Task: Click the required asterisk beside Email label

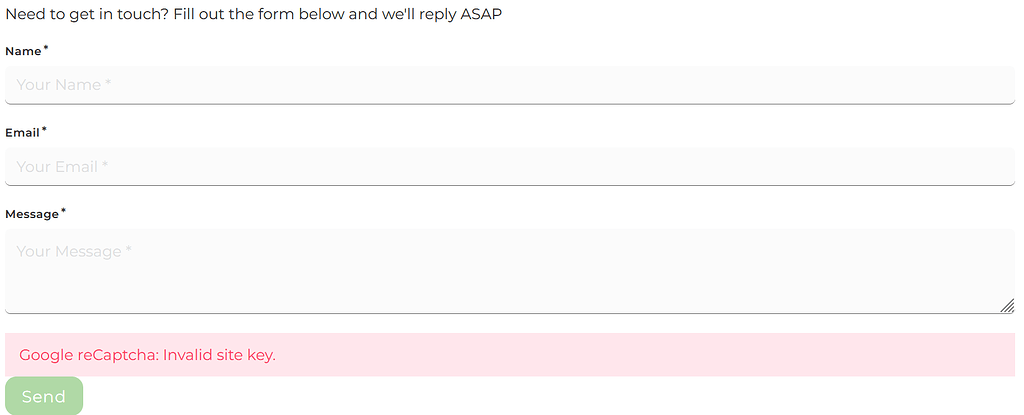Action: (44, 130)
